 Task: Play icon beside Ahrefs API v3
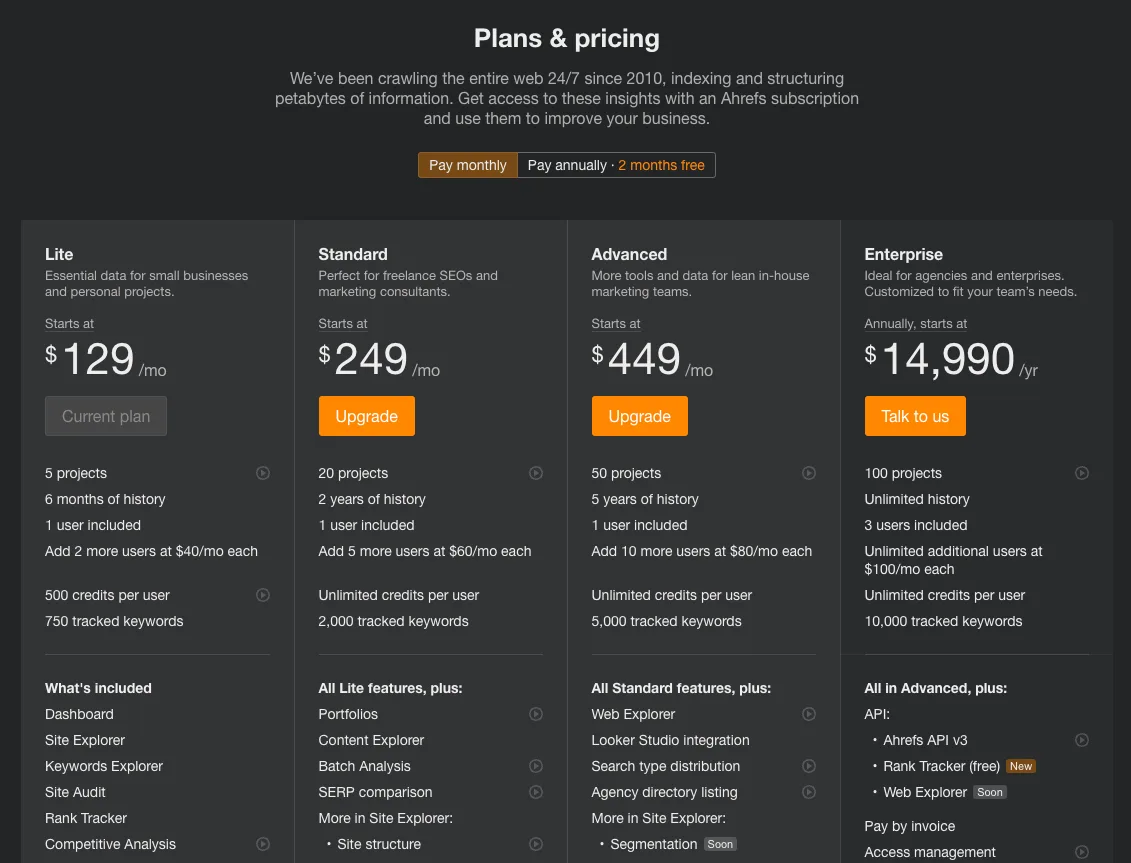(x=1082, y=740)
